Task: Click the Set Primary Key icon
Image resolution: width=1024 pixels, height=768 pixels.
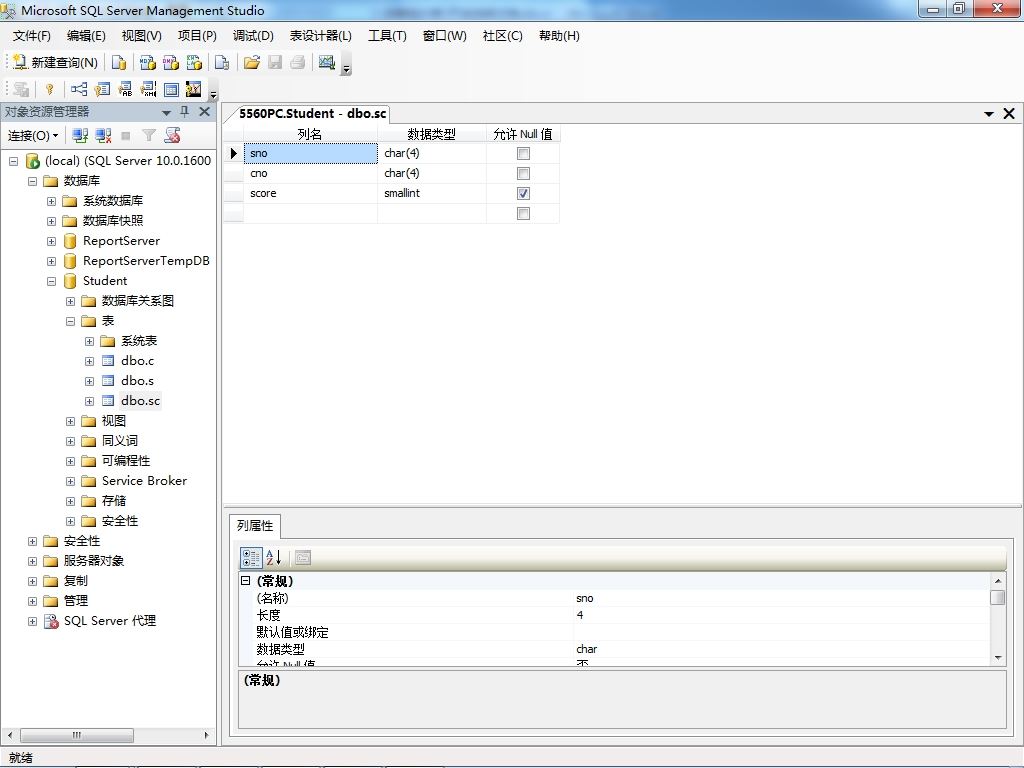Action: pos(50,89)
